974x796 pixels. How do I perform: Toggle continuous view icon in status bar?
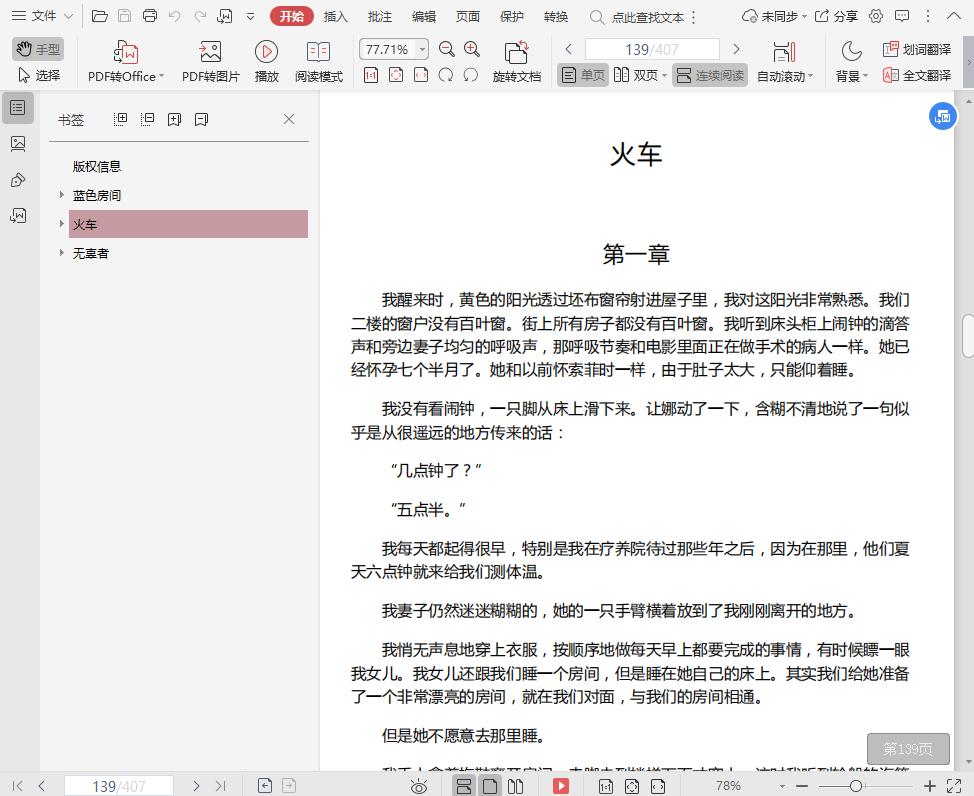coord(464,786)
